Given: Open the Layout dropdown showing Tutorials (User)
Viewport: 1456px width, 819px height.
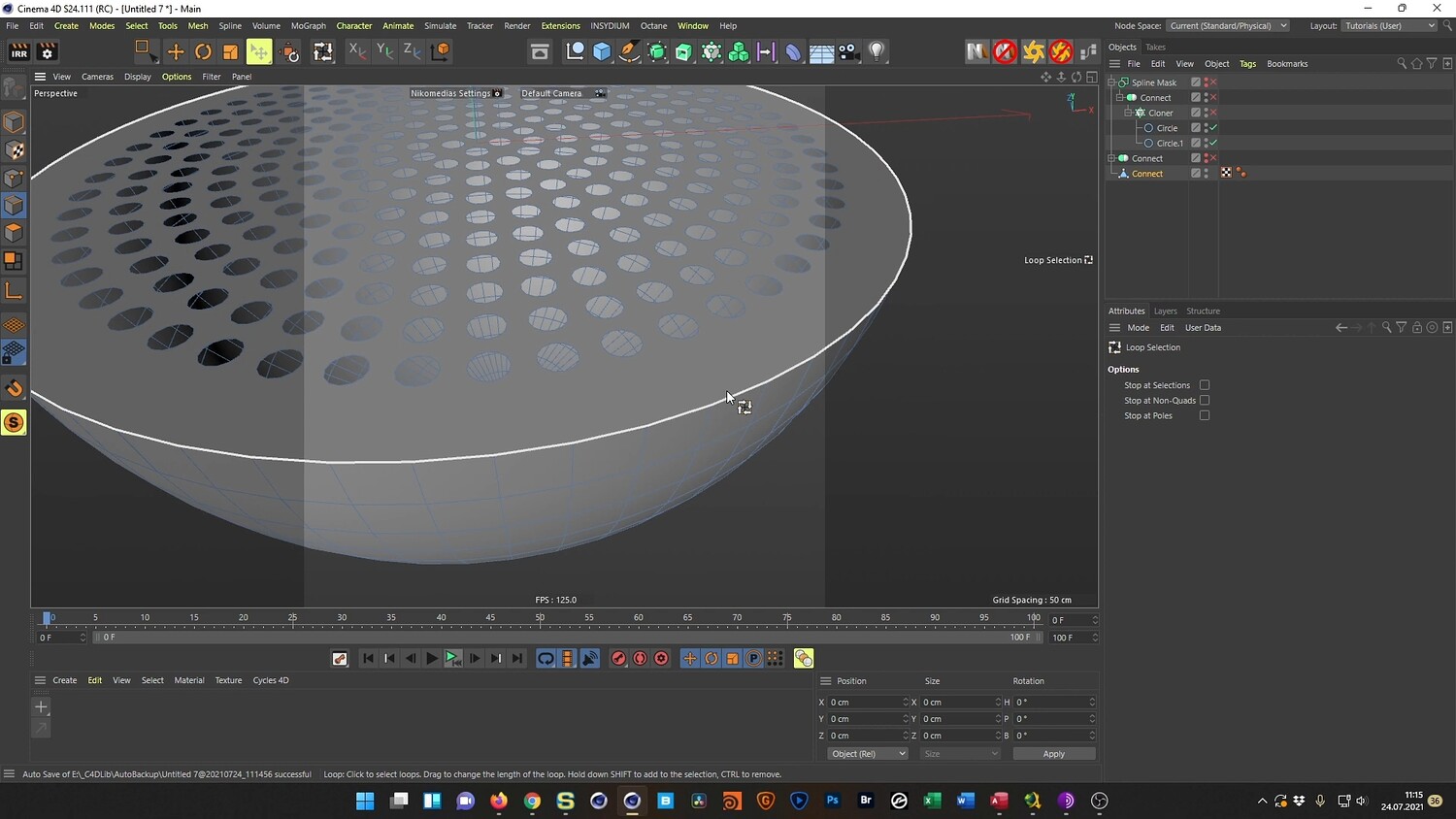Looking at the screenshot, I should coord(1389,26).
